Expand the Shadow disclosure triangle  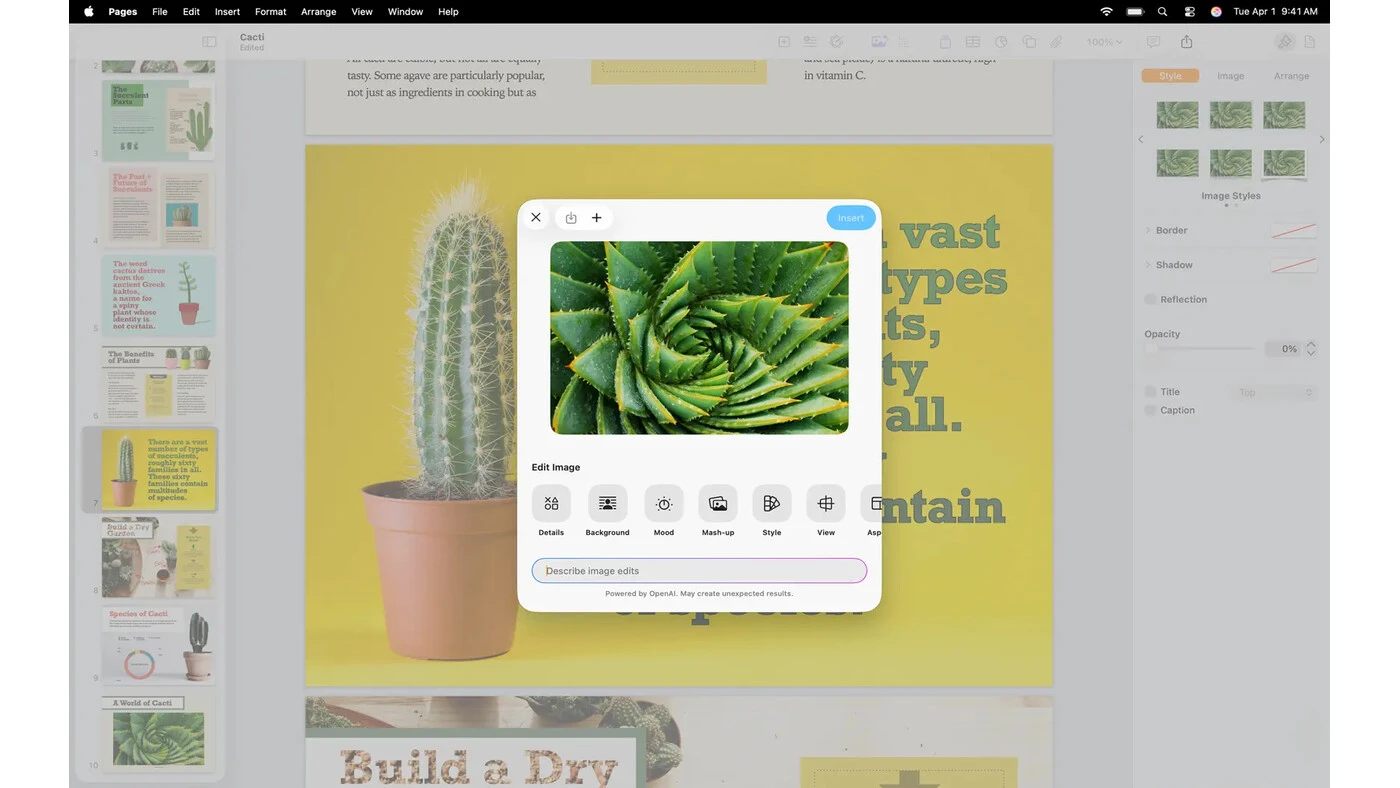click(1148, 265)
